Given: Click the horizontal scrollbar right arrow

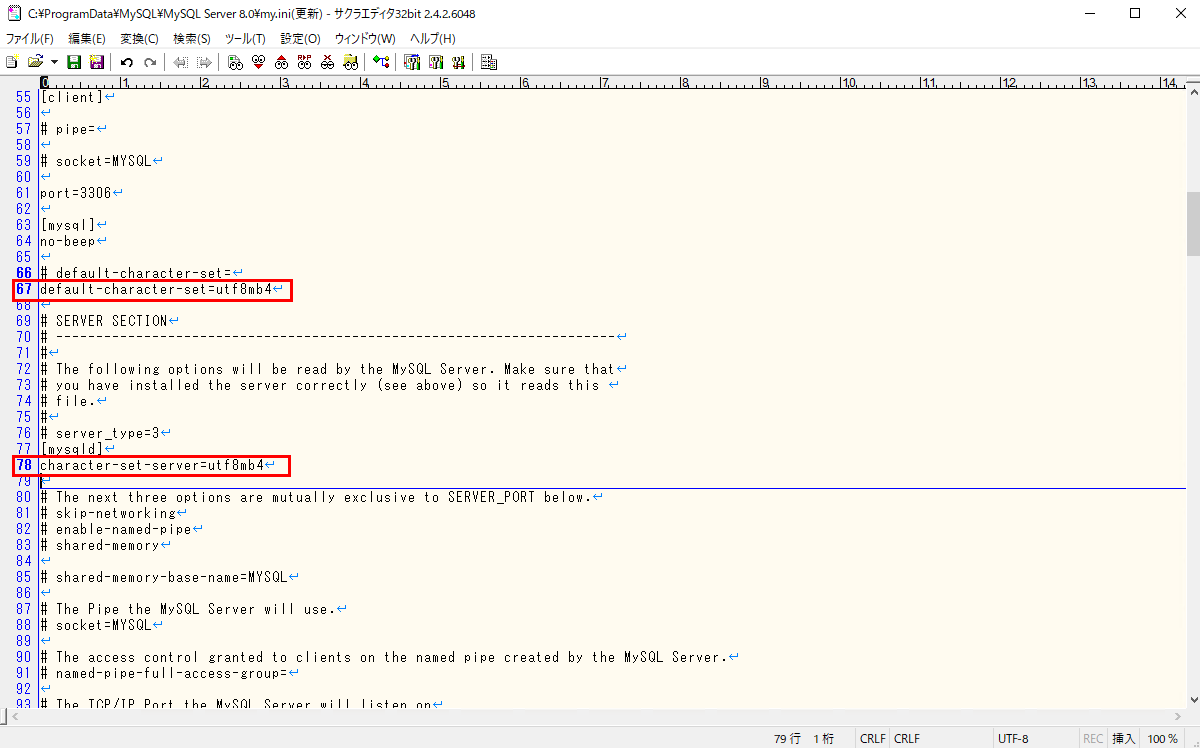Looking at the screenshot, I should pos(1177,717).
